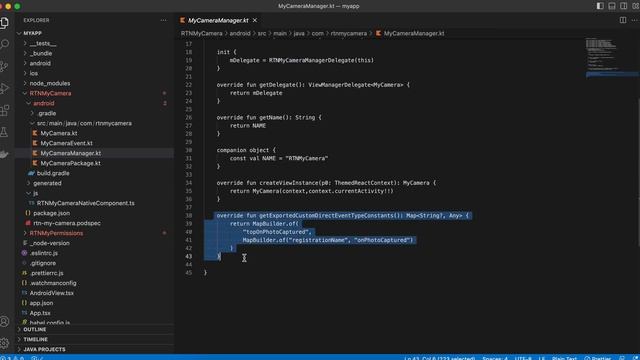The height and width of the screenshot is (360, 640).
Task: Open MyCamera.kt file
Action: click(59, 133)
